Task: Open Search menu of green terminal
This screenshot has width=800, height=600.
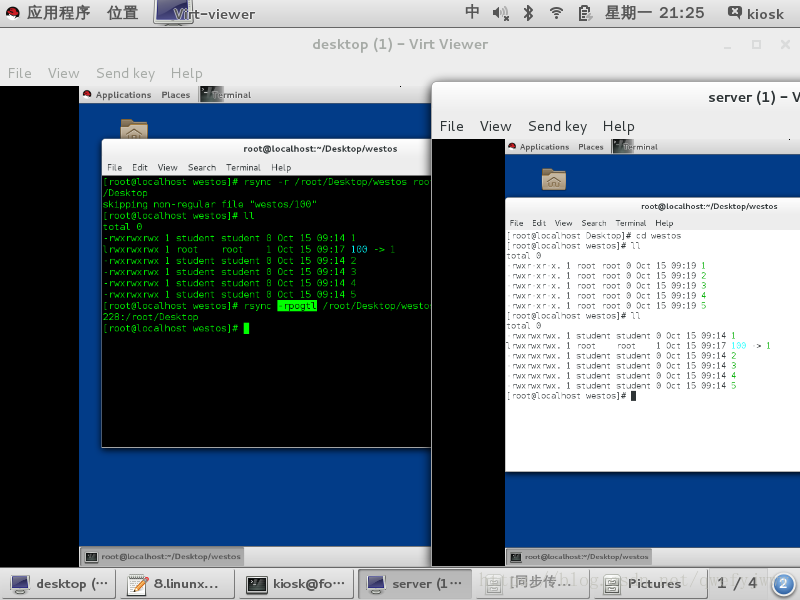Action: 202,167
